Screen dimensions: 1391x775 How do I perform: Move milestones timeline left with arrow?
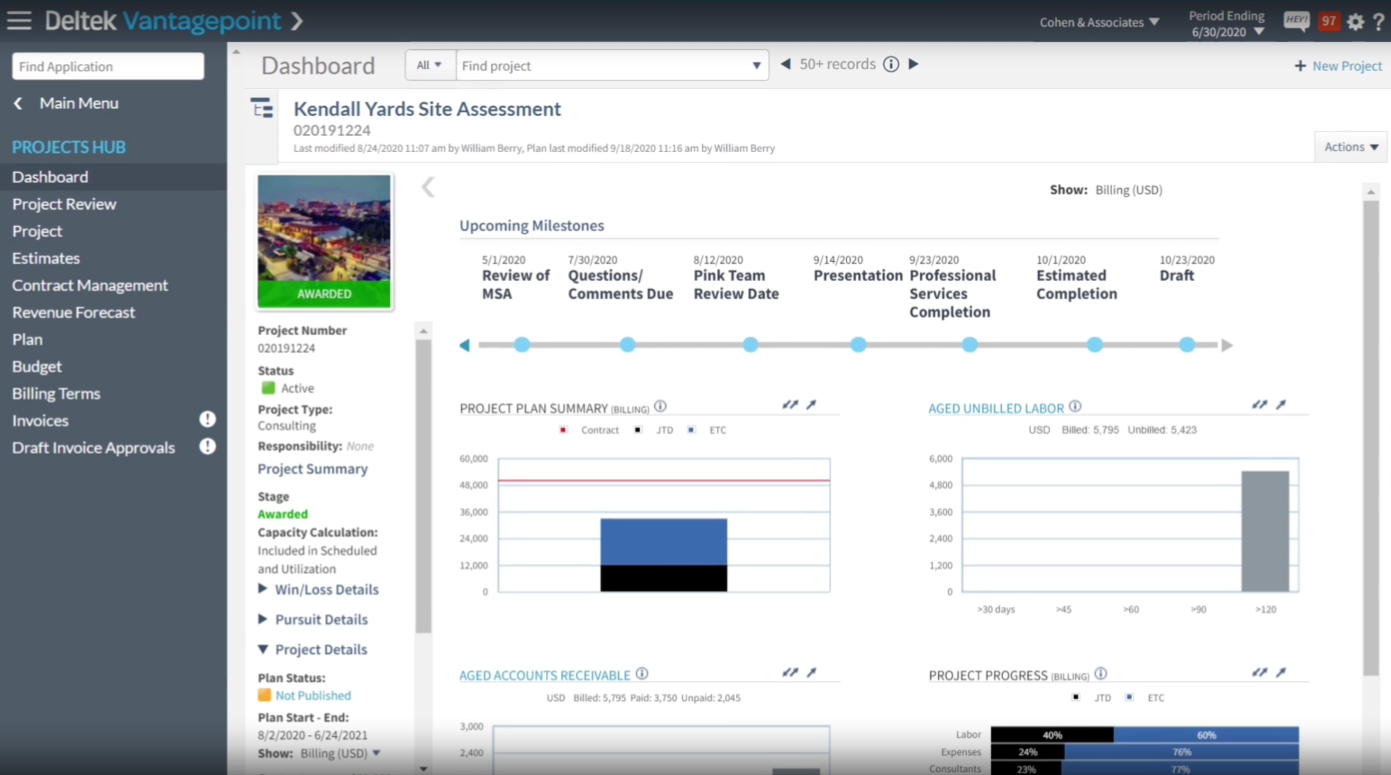pos(465,345)
